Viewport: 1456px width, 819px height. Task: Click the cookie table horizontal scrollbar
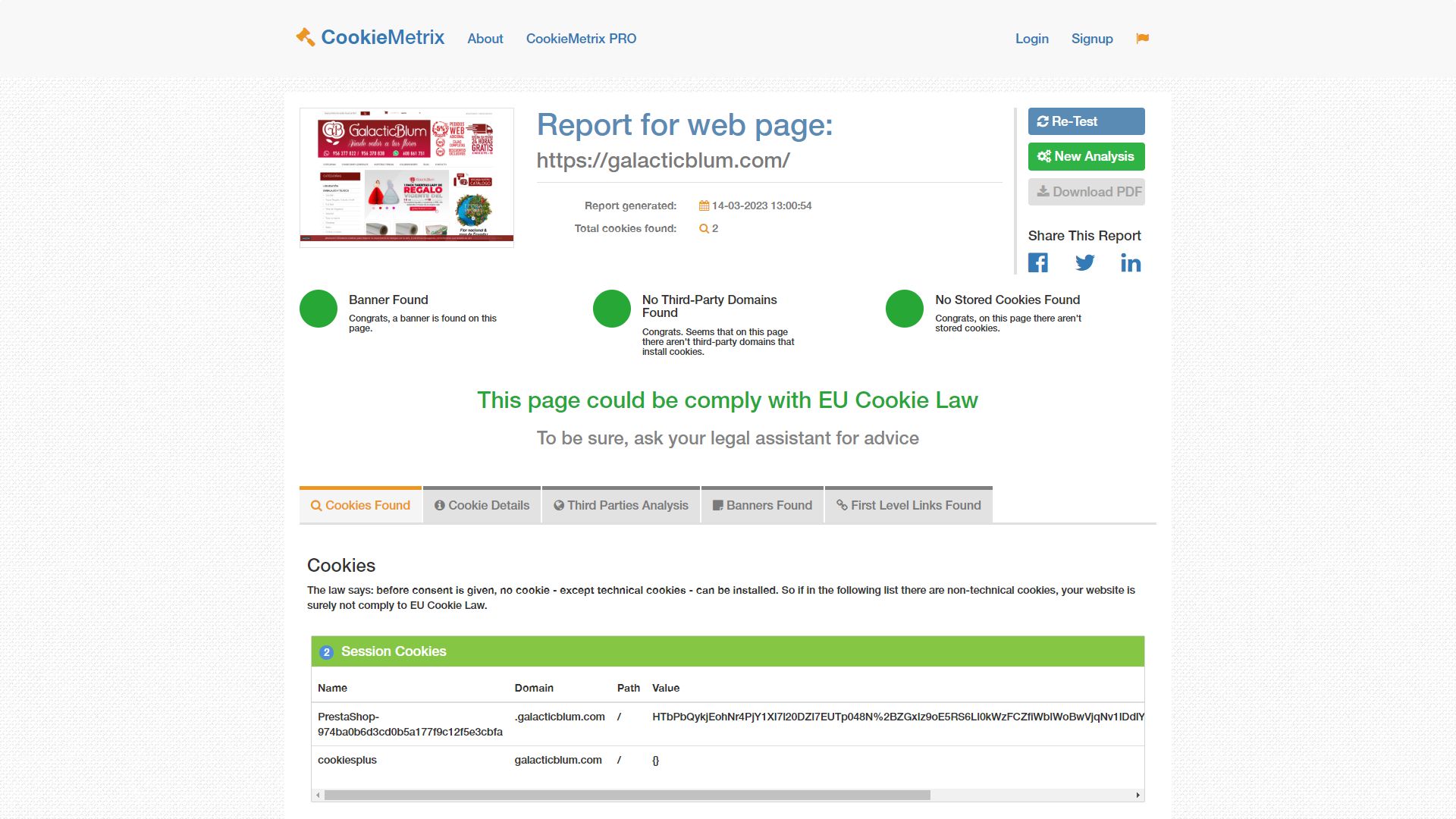(626, 795)
